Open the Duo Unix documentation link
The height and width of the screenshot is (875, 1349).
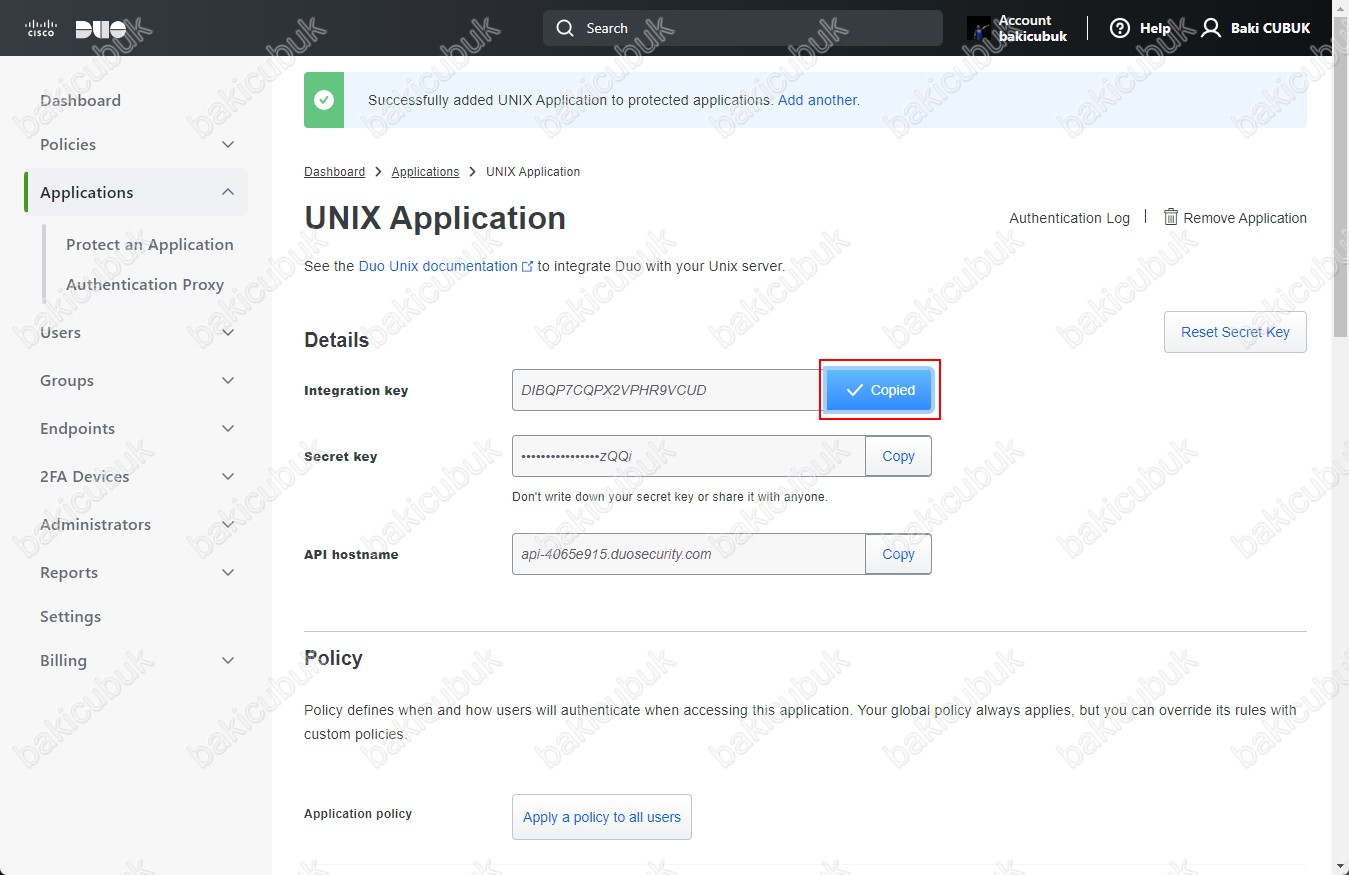click(438, 266)
